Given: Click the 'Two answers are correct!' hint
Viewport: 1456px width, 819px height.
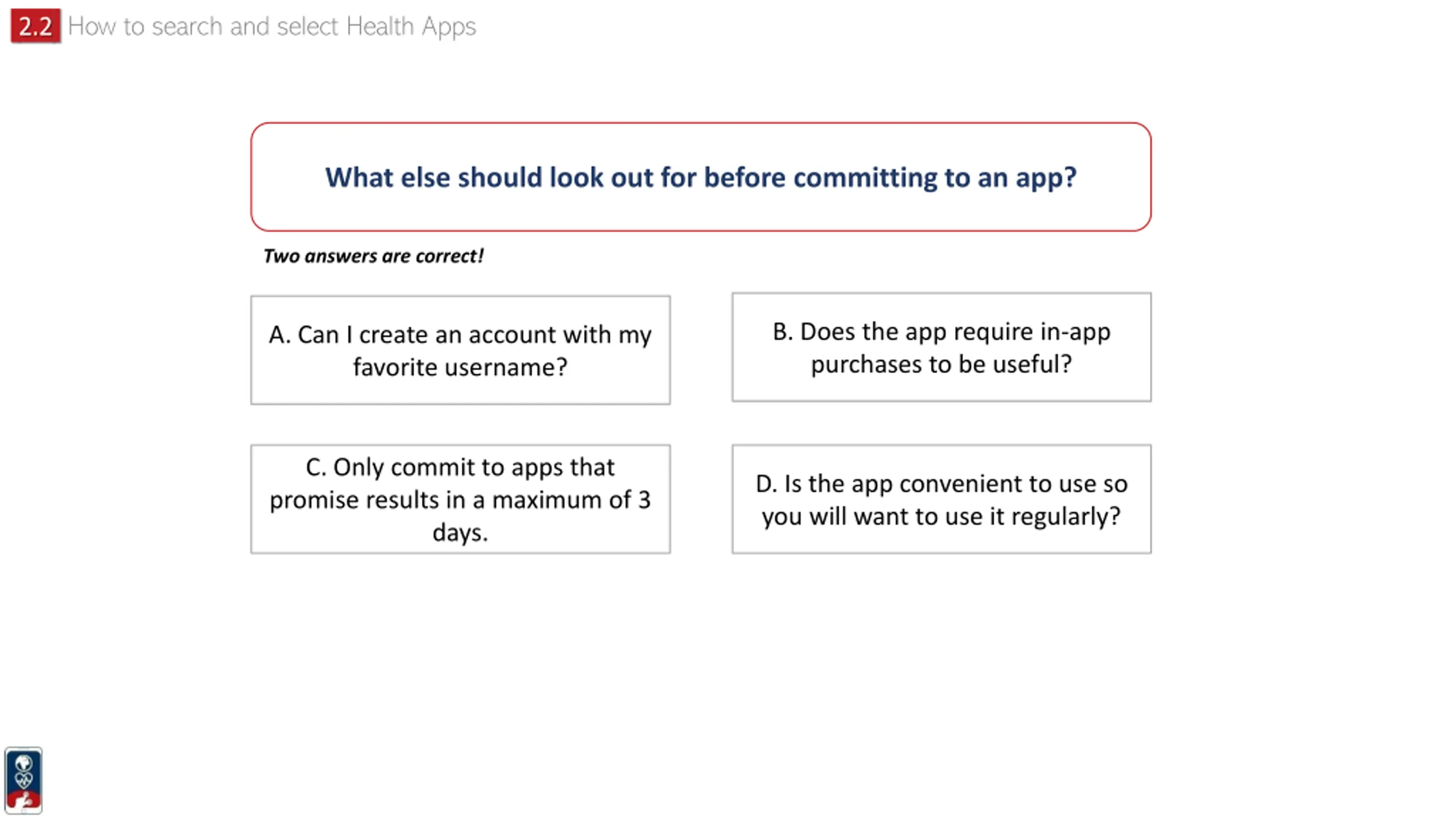Looking at the screenshot, I should pos(373,256).
